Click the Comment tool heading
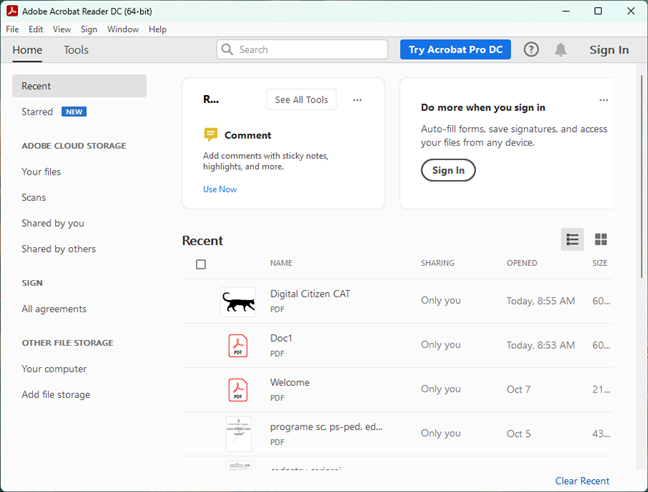648x492 pixels. [248, 135]
